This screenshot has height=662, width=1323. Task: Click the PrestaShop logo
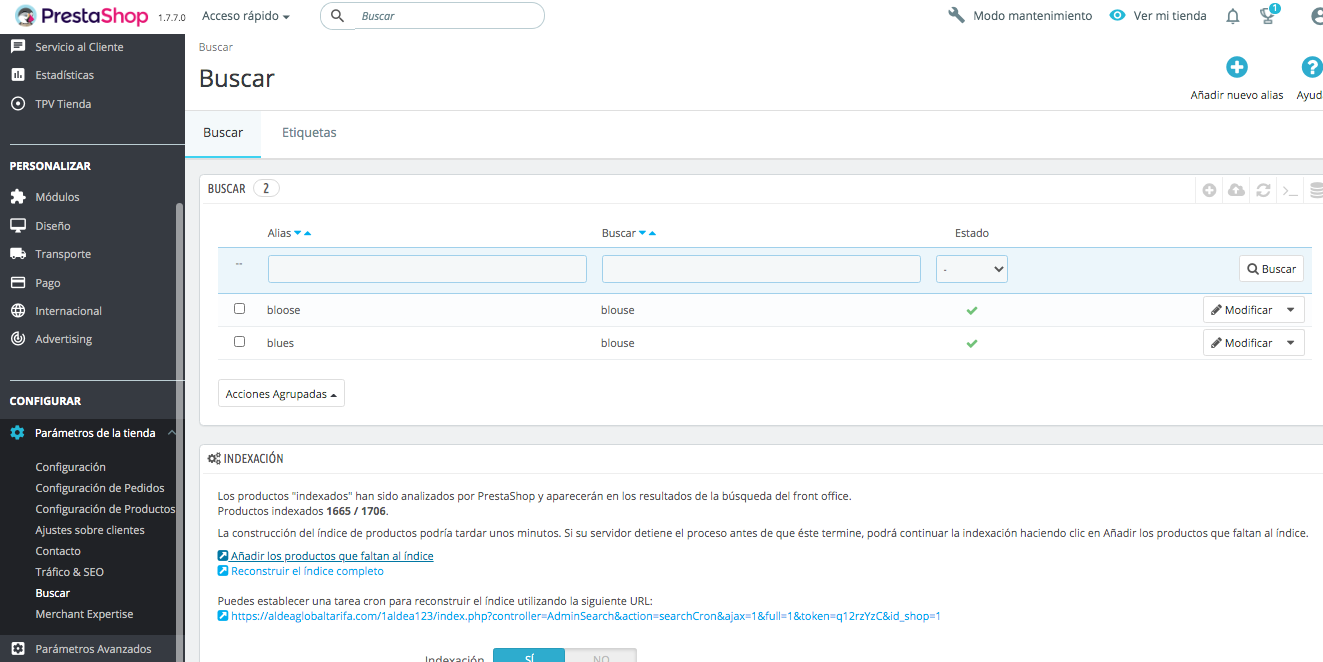tap(81, 16)
